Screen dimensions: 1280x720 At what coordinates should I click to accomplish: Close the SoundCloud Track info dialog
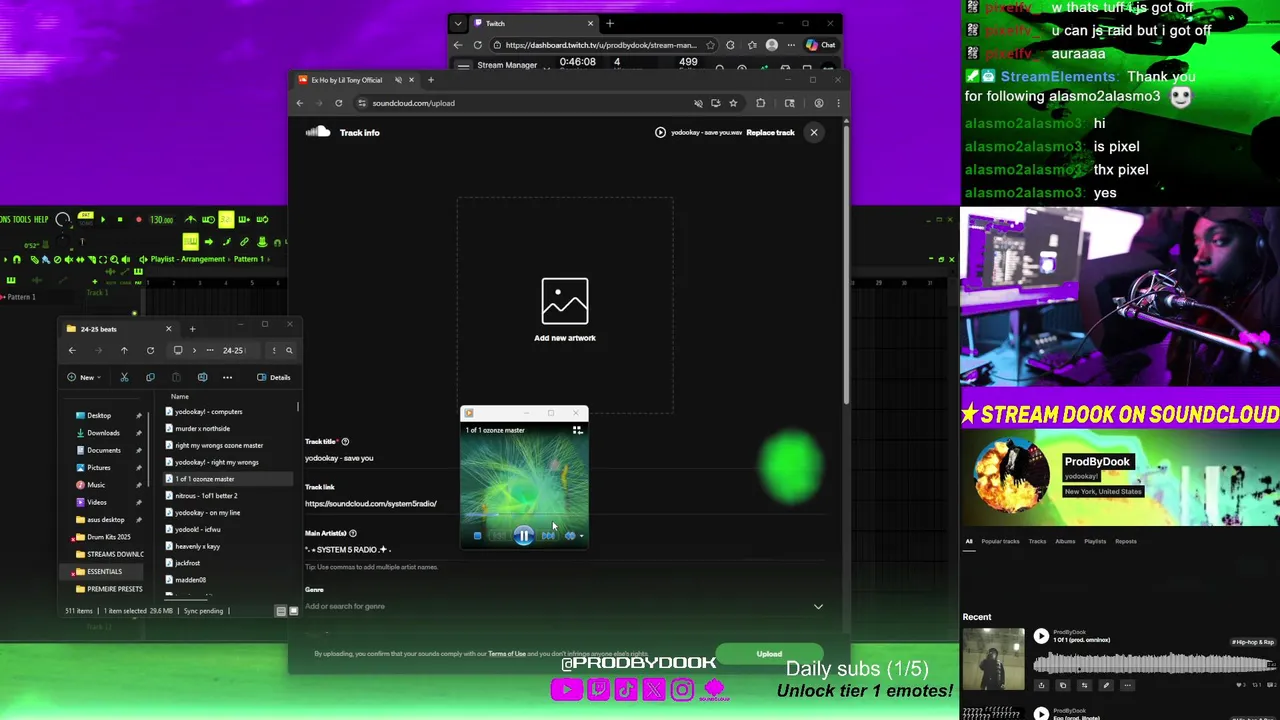[814, 132]
